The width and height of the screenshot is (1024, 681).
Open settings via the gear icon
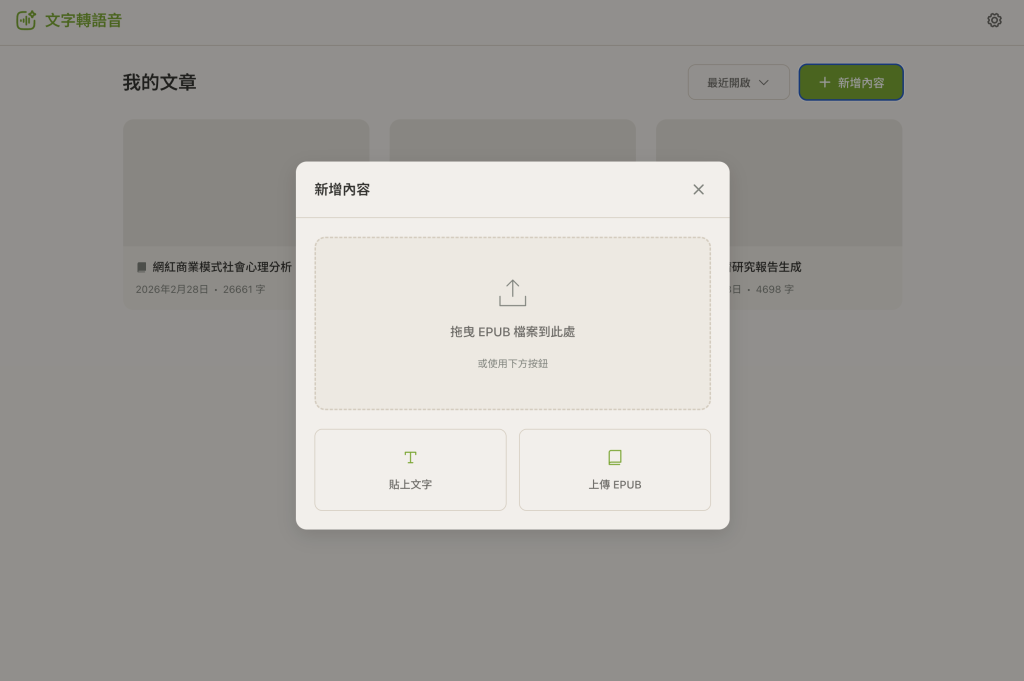994,20
